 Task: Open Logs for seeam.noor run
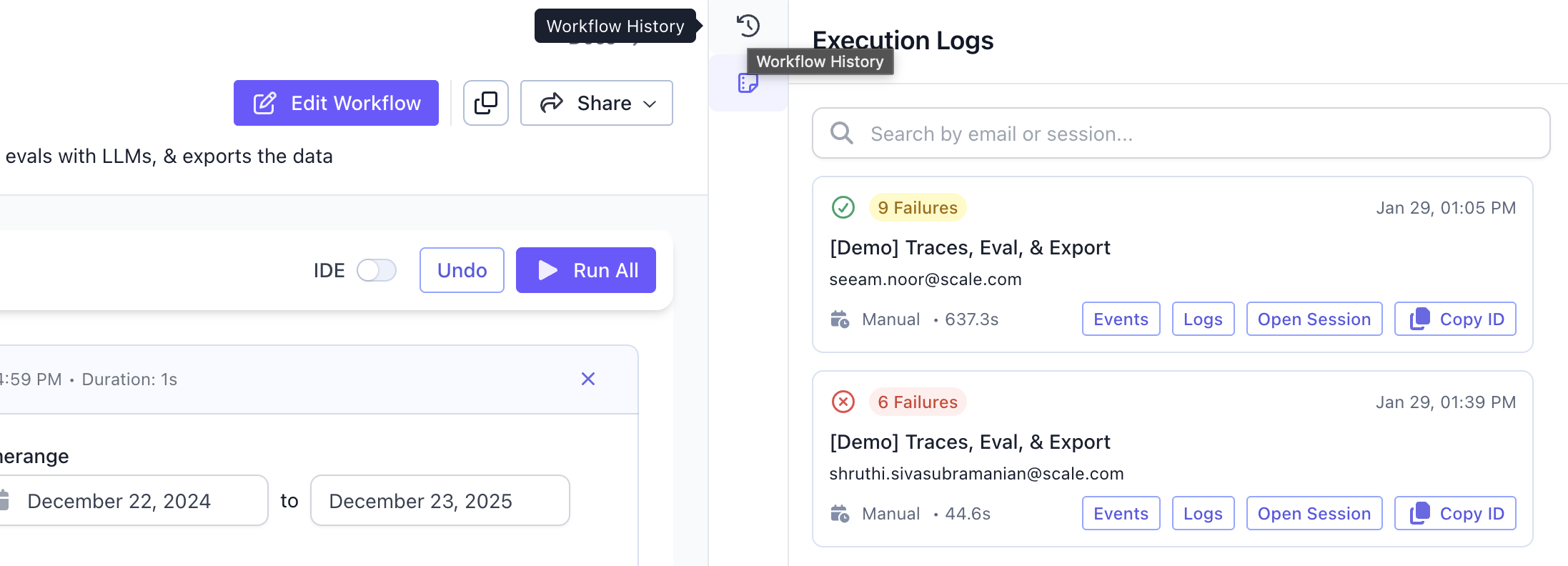(x=1203, y=319)
